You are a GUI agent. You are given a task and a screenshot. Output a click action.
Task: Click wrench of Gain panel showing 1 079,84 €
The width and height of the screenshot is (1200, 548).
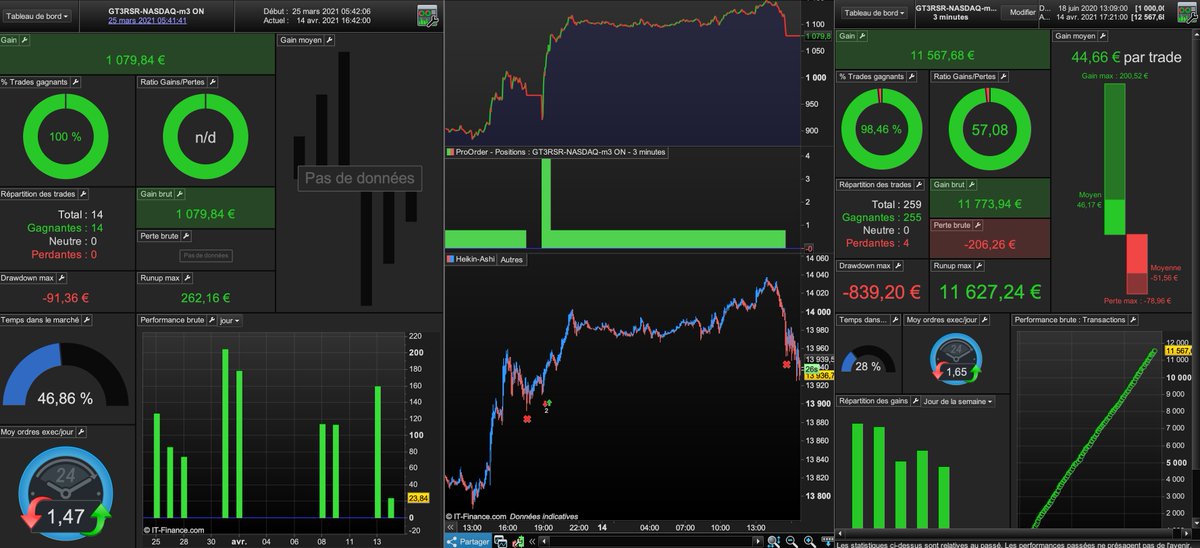click(x=25, y=40)
